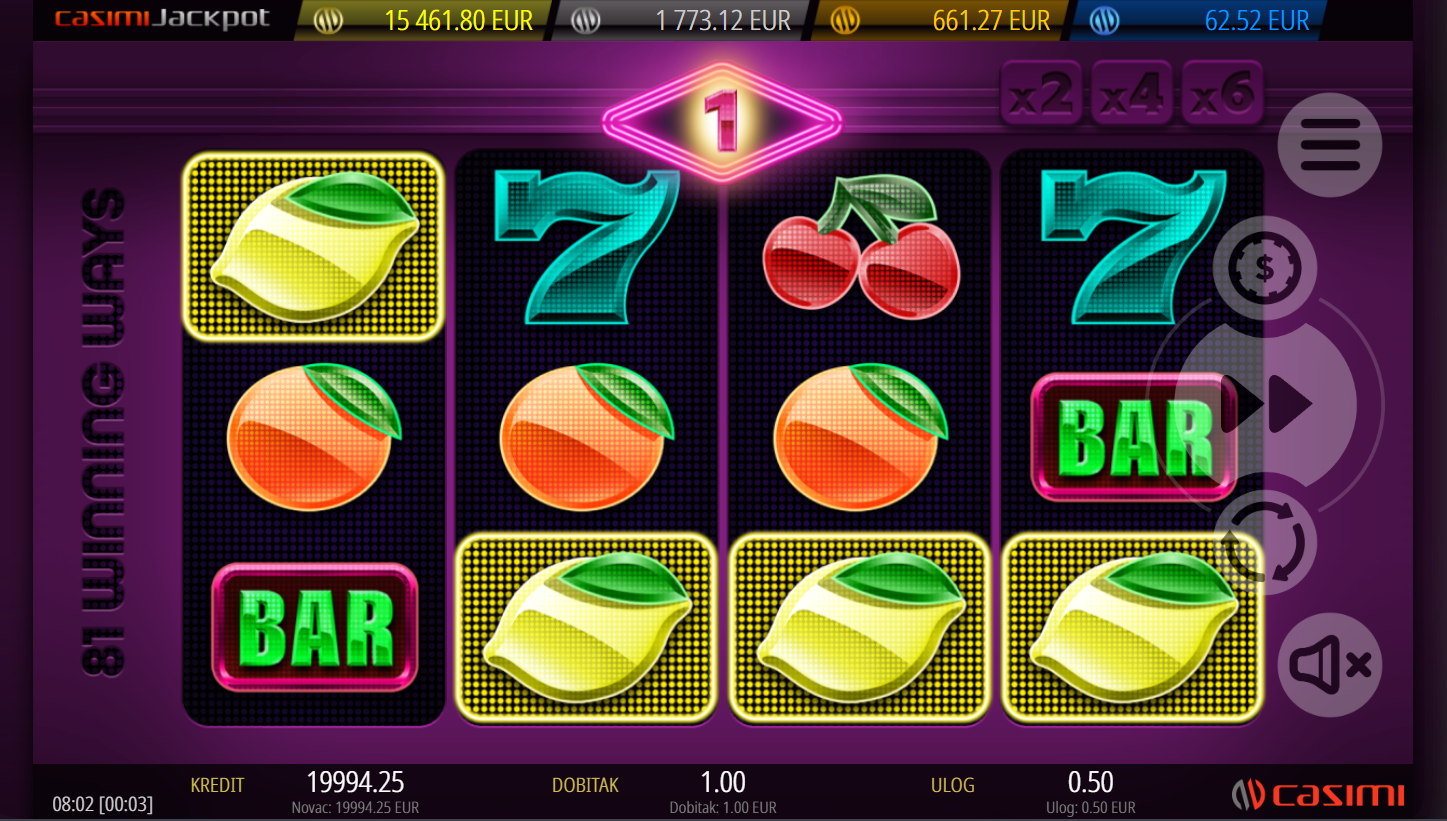Click the cherries symbol on third reel
Image resolution: width=1447 pixels, height=821 pixels.
(860, 246)
